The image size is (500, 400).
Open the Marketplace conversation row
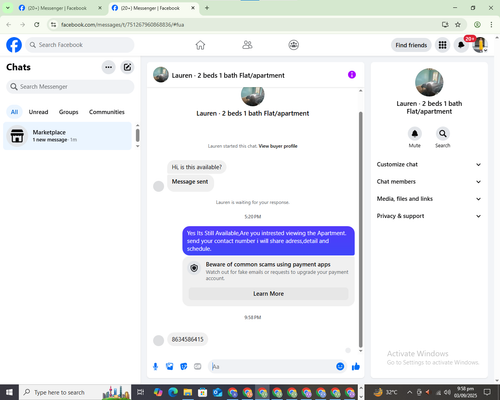click(x=68, y=136)
